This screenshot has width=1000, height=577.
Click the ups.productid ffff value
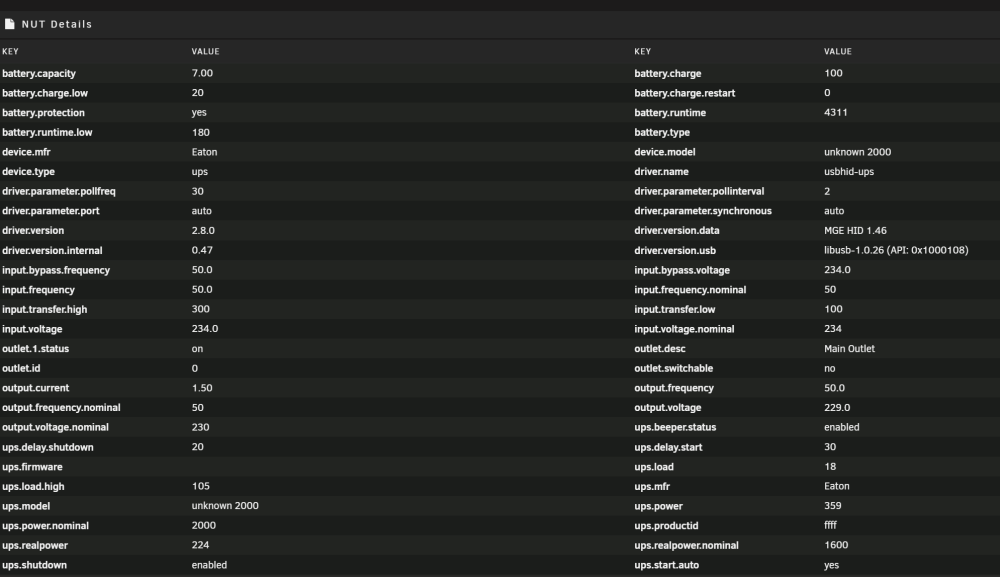click(830, 525)
